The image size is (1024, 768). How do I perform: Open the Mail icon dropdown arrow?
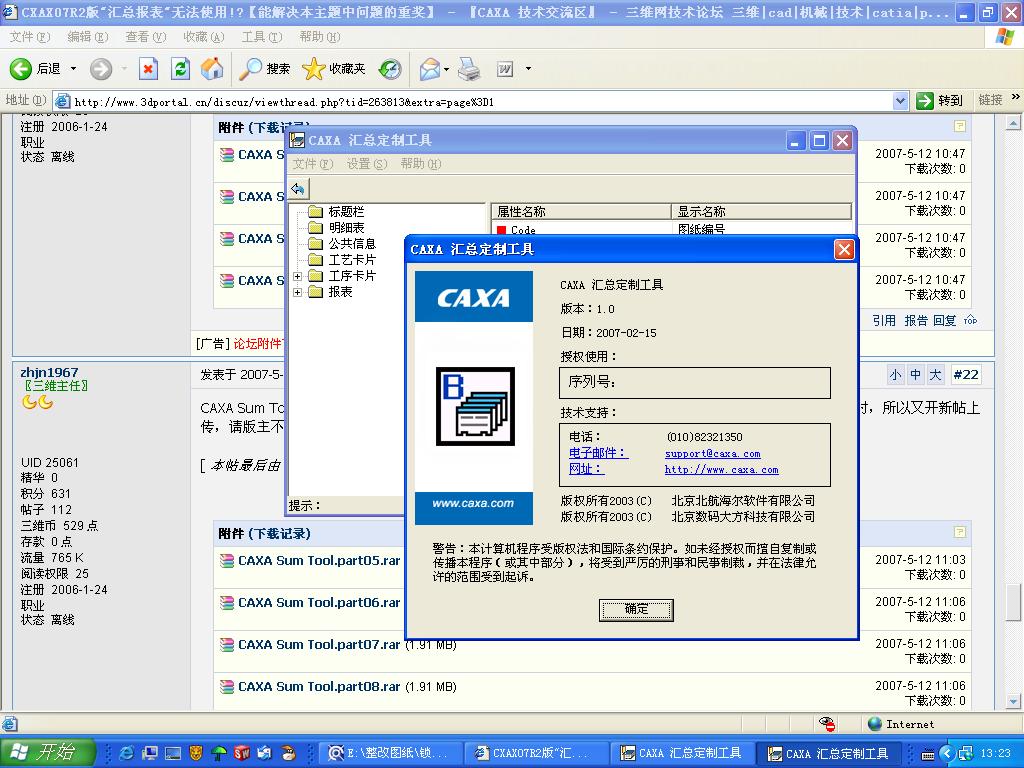click(x=446, y=69)
